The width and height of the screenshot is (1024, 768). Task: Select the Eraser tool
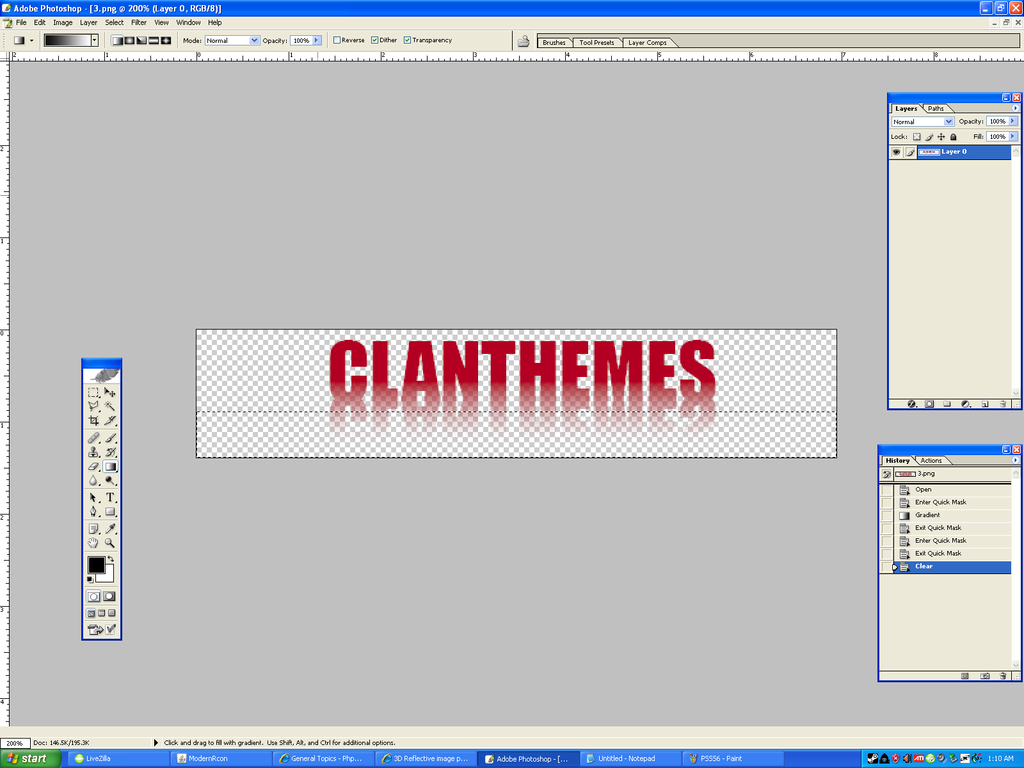click(93, 466)
